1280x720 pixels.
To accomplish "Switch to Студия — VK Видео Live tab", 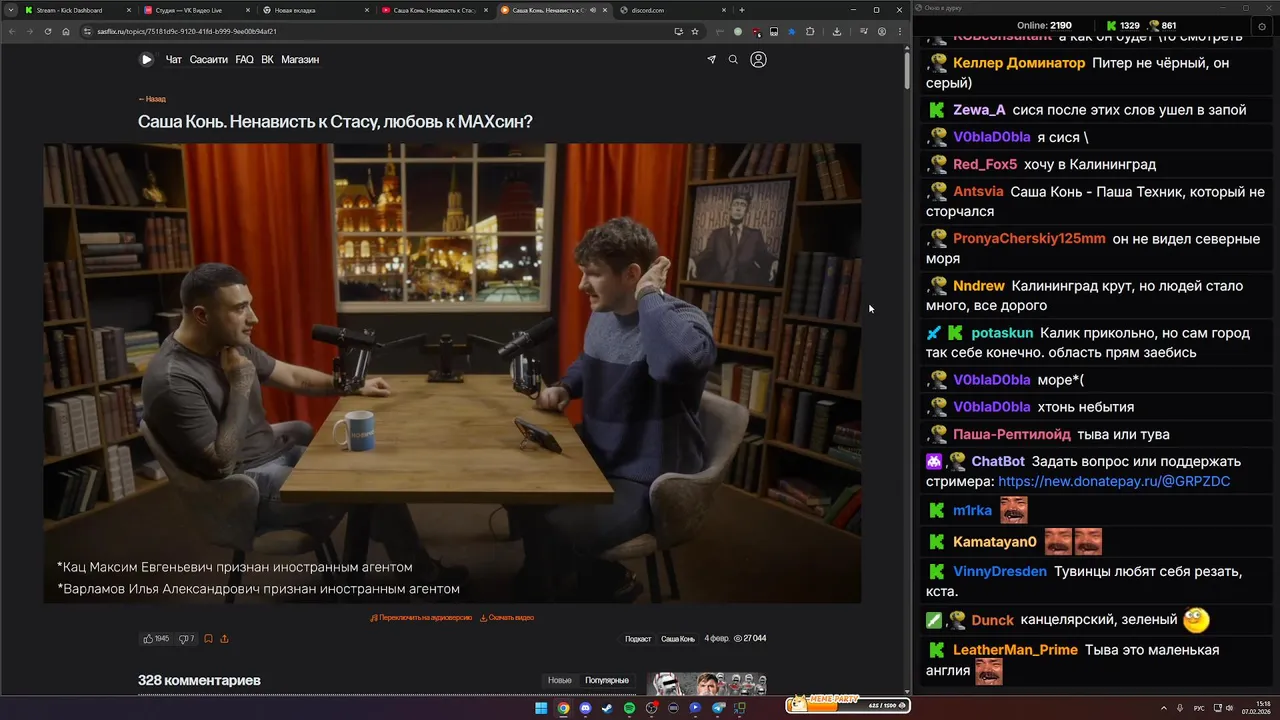I will tap(197, 10).
